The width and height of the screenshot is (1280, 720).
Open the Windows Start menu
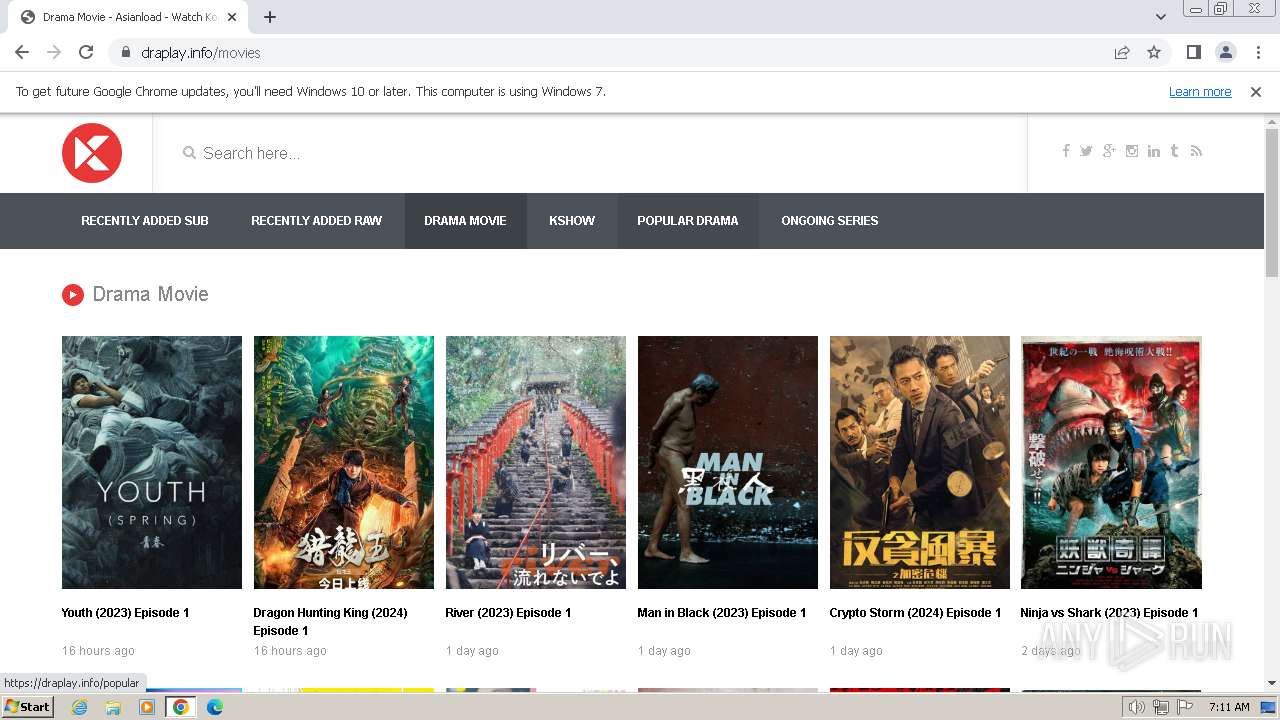28,707
